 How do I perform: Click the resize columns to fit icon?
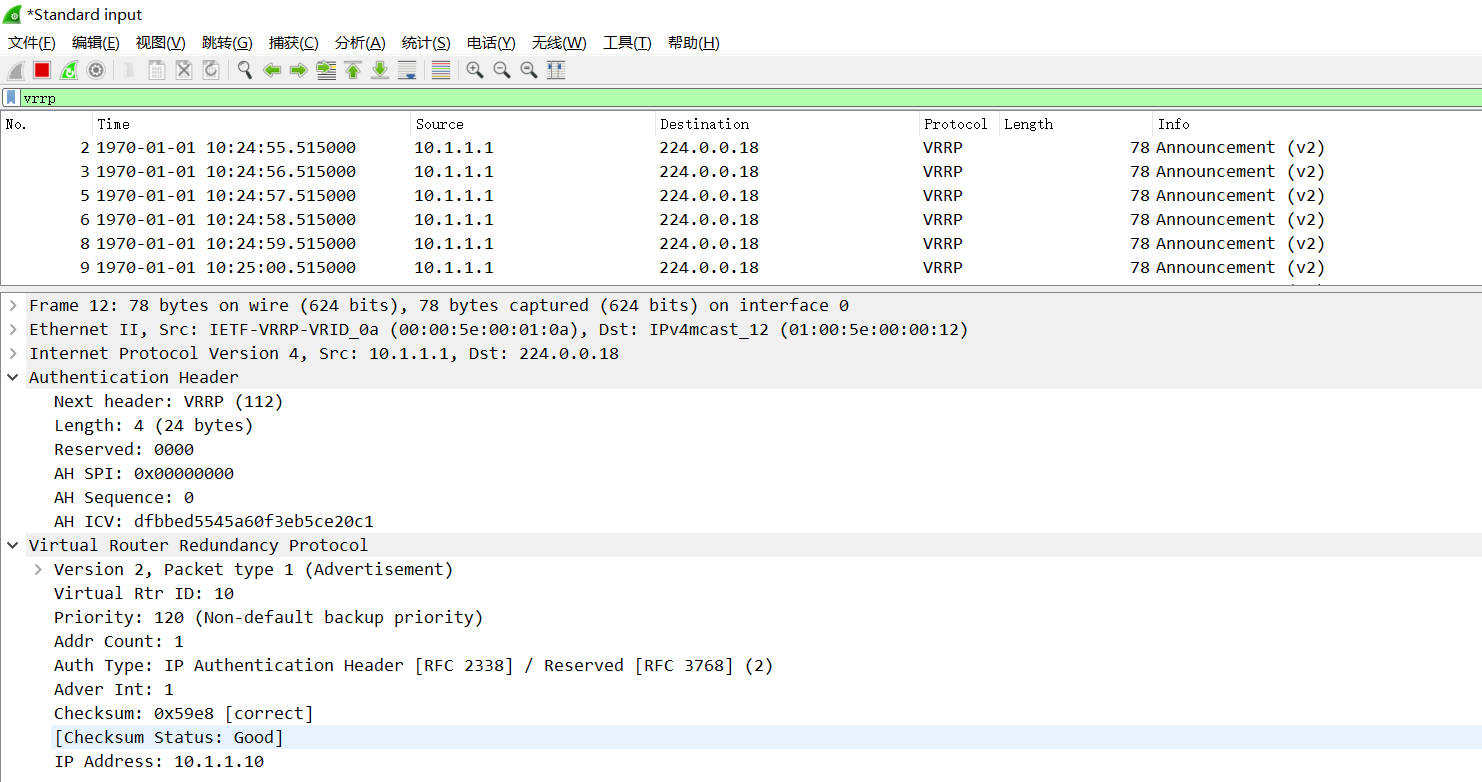point(556,70)
